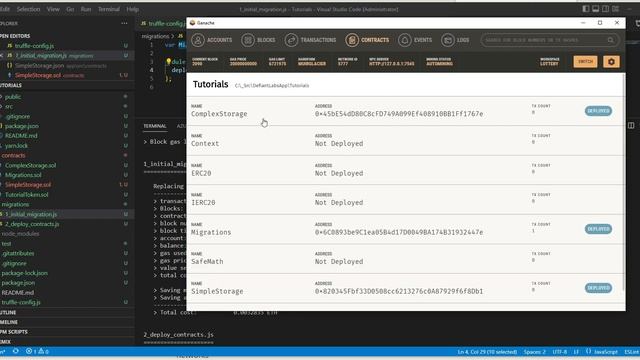Click the IERC20 contract row
The width and height of the screenshot is (640, 360).
(x=406, y=200)
